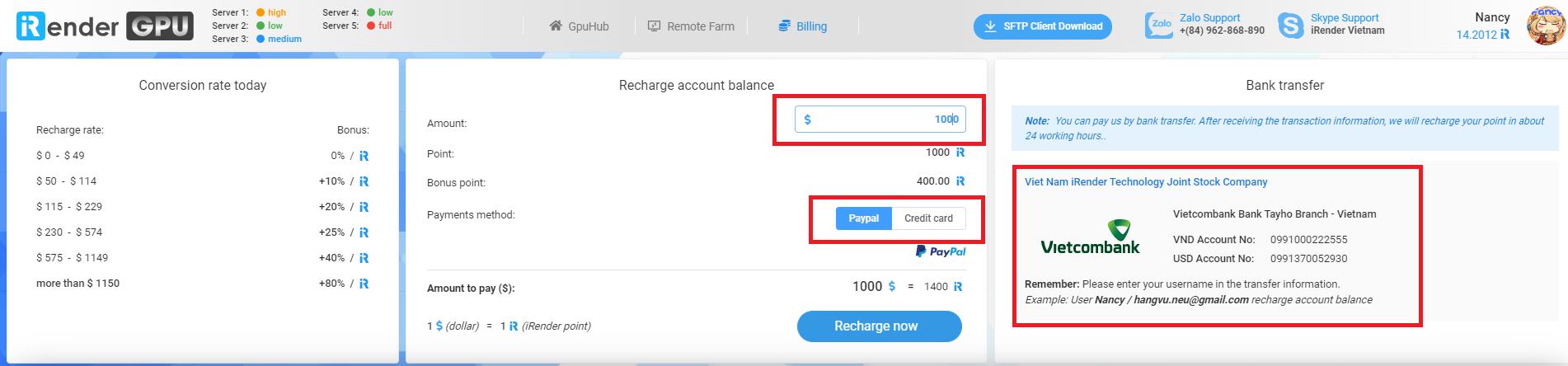Click the account balance 14.2012 points

coord(1482,35)
